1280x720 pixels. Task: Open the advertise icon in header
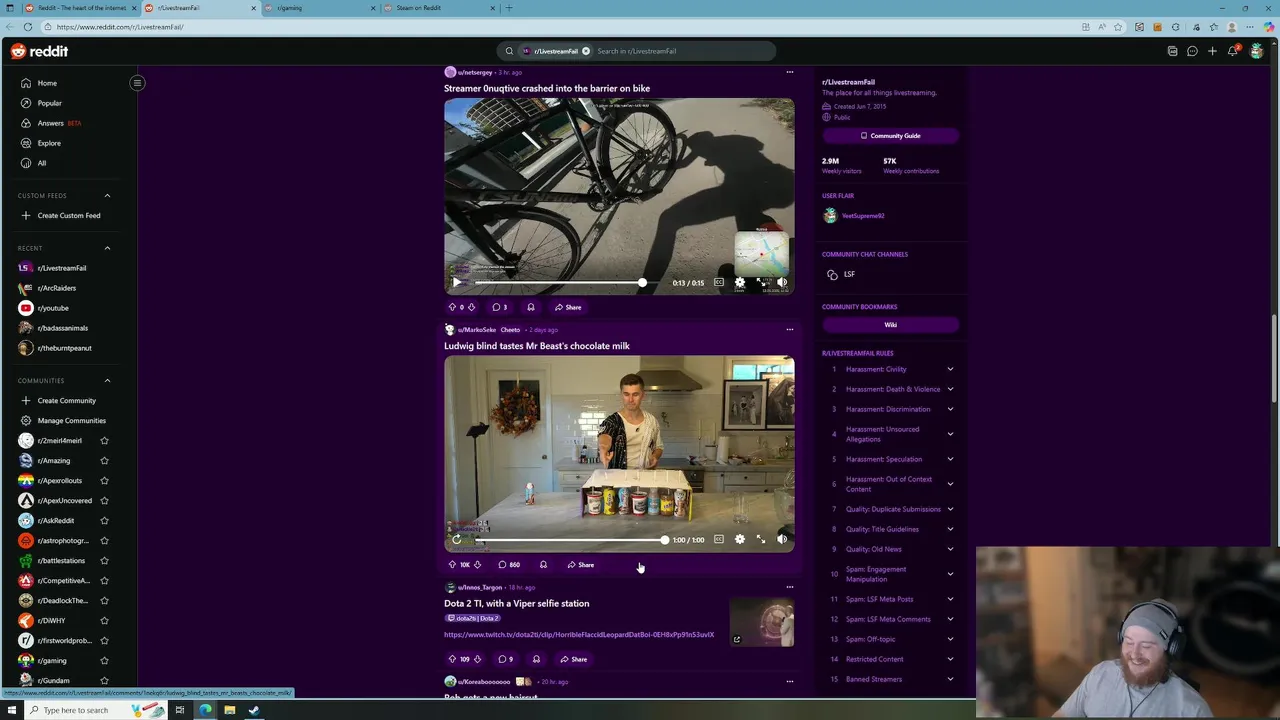point(1172,51)
